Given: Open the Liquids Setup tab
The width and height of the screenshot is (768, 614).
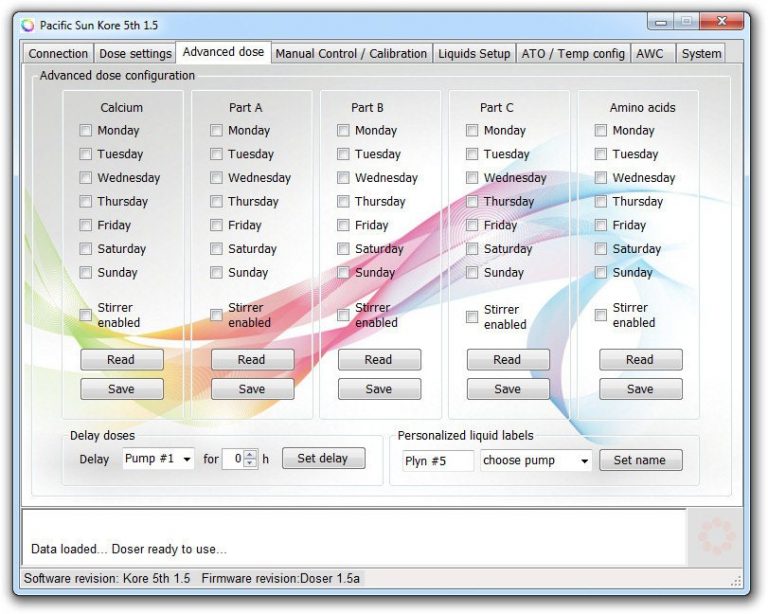Looking at the screenshot, I should point(474,54).
